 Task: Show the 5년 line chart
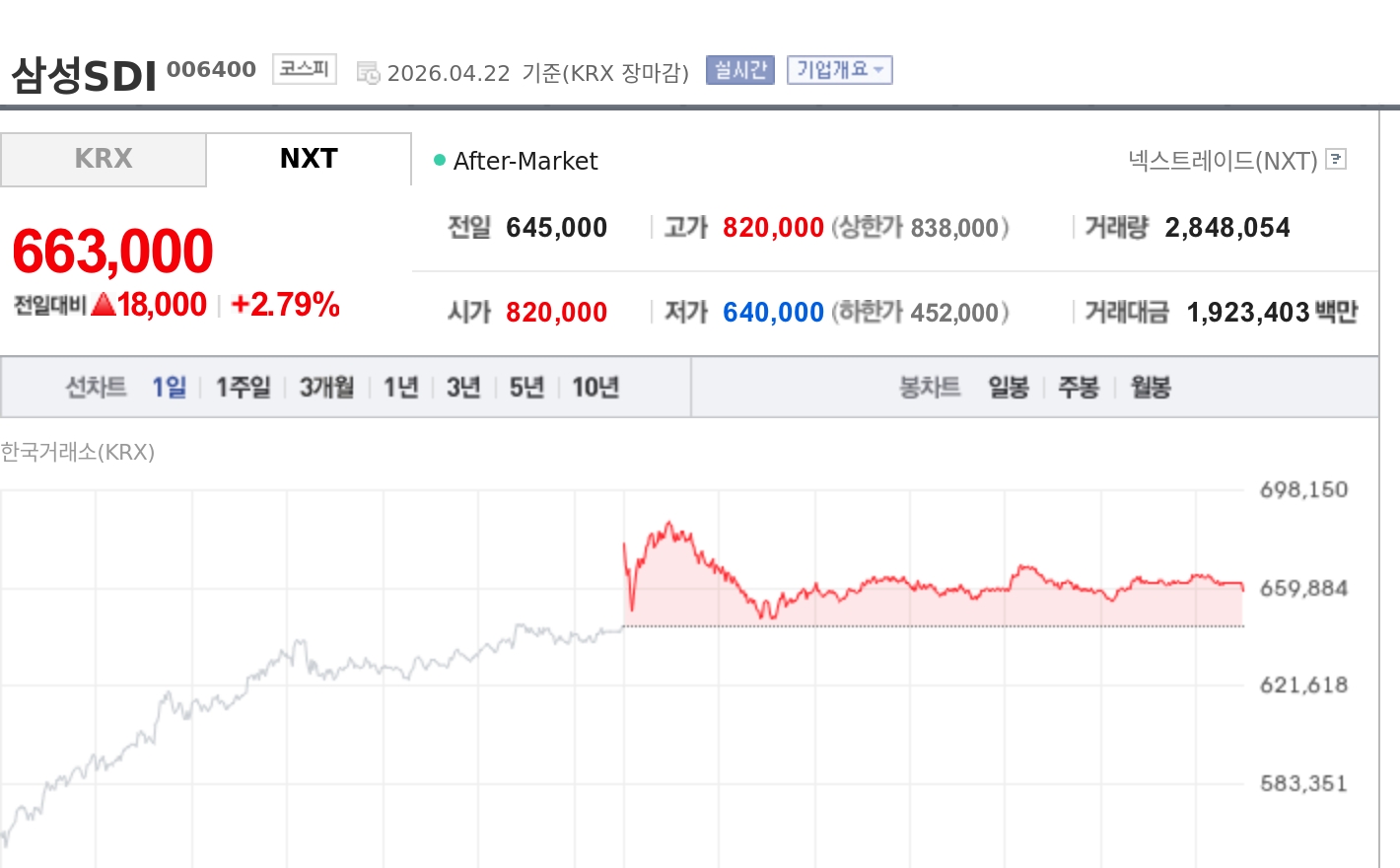tap(526, 387)
